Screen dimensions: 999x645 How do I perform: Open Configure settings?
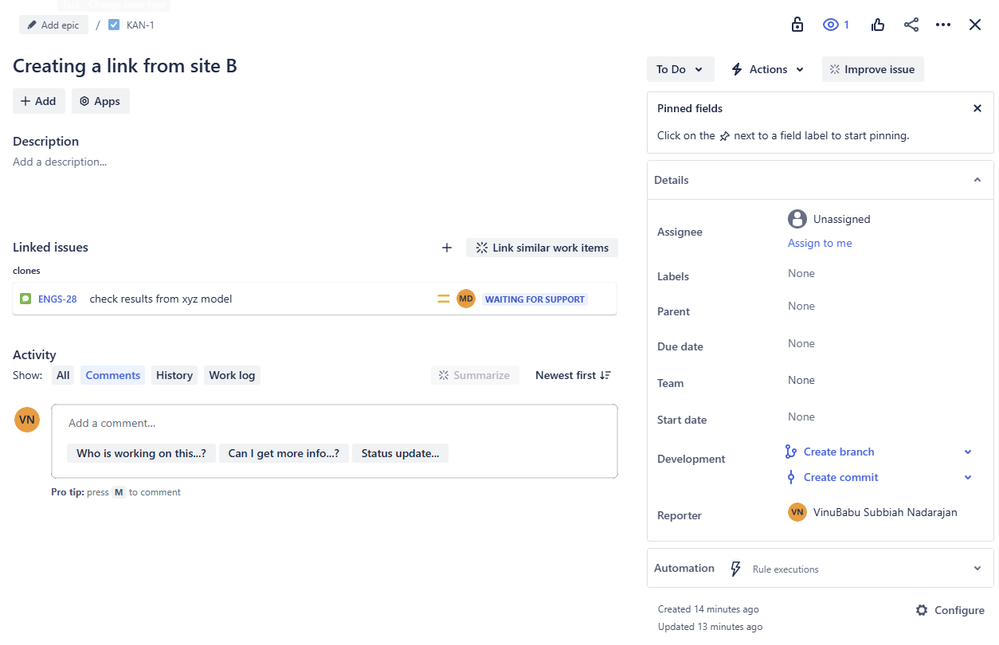[949, 611]
